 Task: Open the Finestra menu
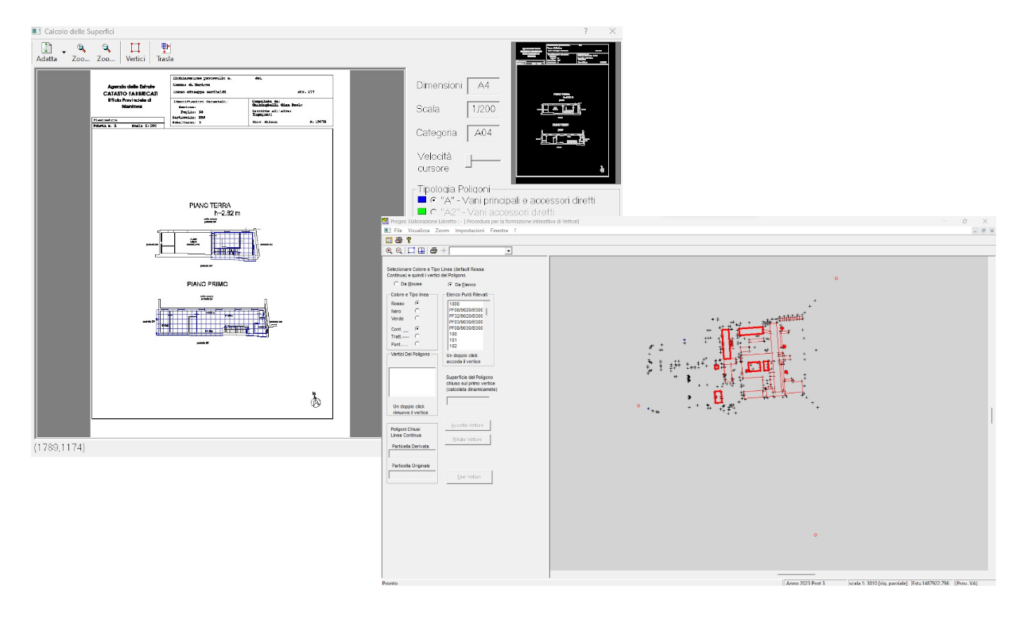point(499,231)
